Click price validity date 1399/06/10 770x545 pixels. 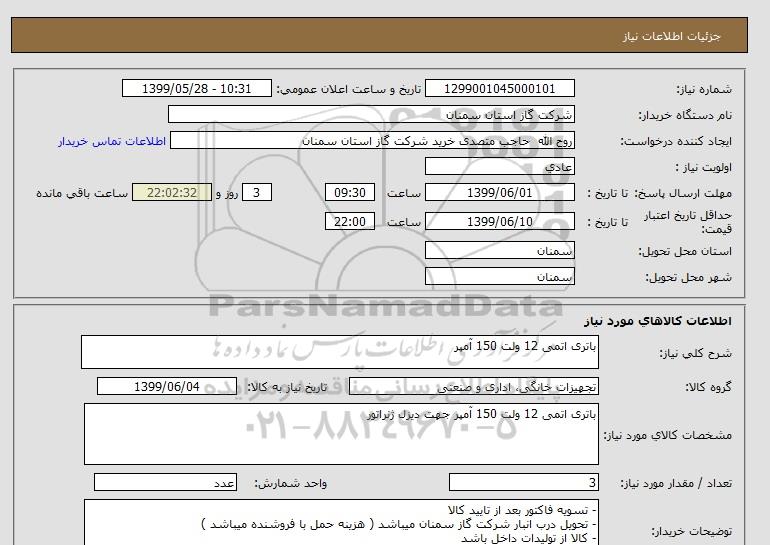click(499, 221)
